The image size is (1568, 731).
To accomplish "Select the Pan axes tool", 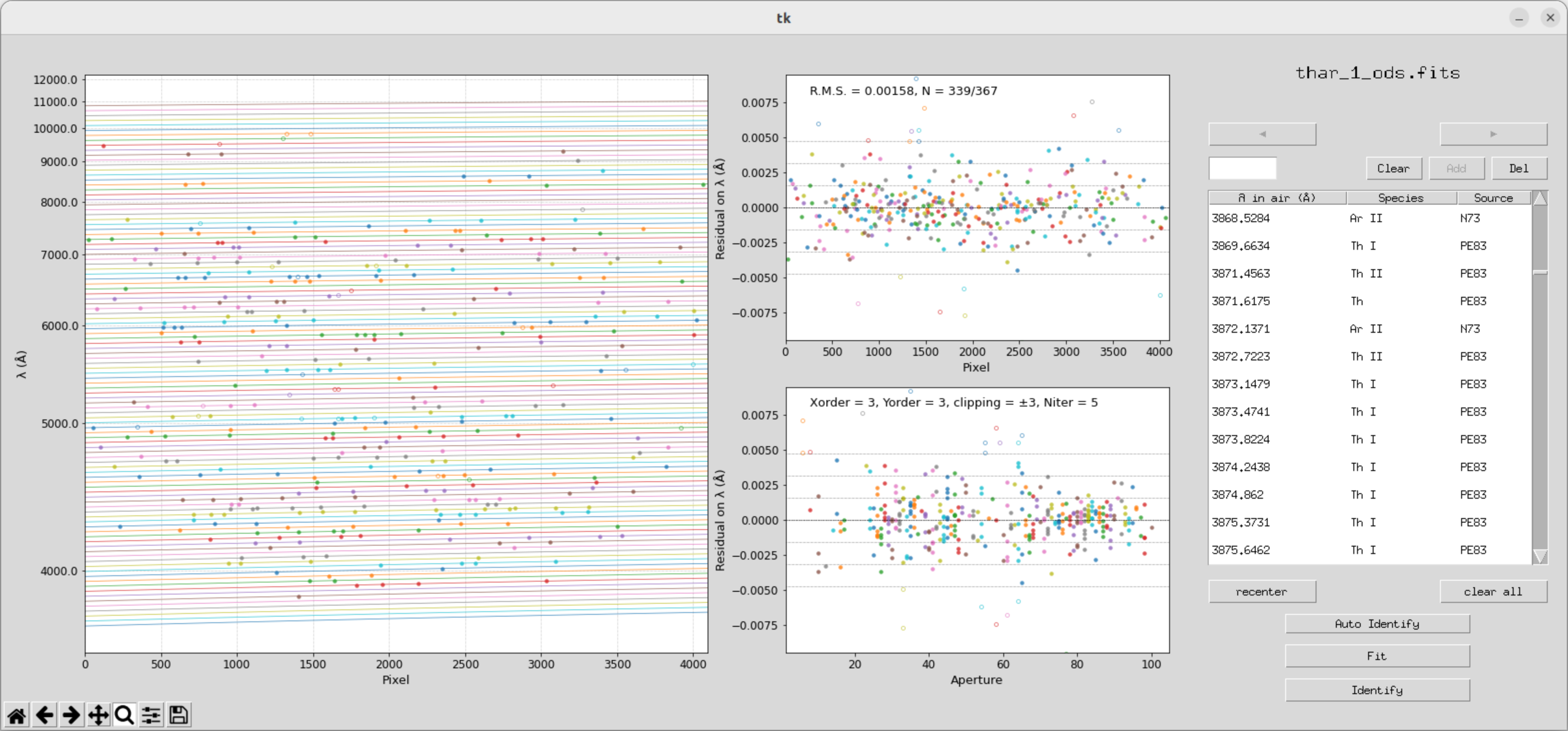I will [98, 714].
